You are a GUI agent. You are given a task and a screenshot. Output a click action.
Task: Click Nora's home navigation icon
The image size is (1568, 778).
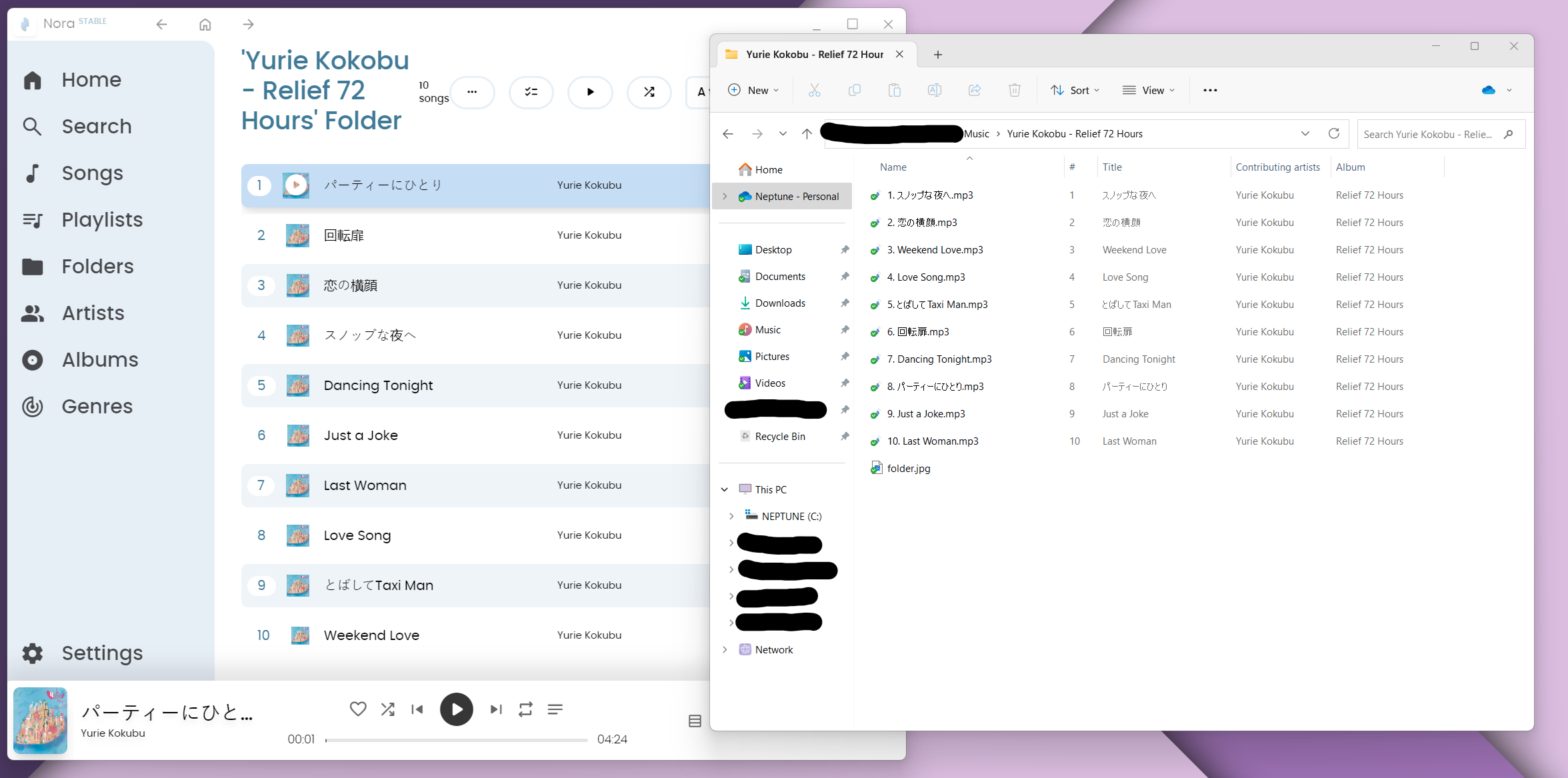pyautogui.click(x=205, y=25)
